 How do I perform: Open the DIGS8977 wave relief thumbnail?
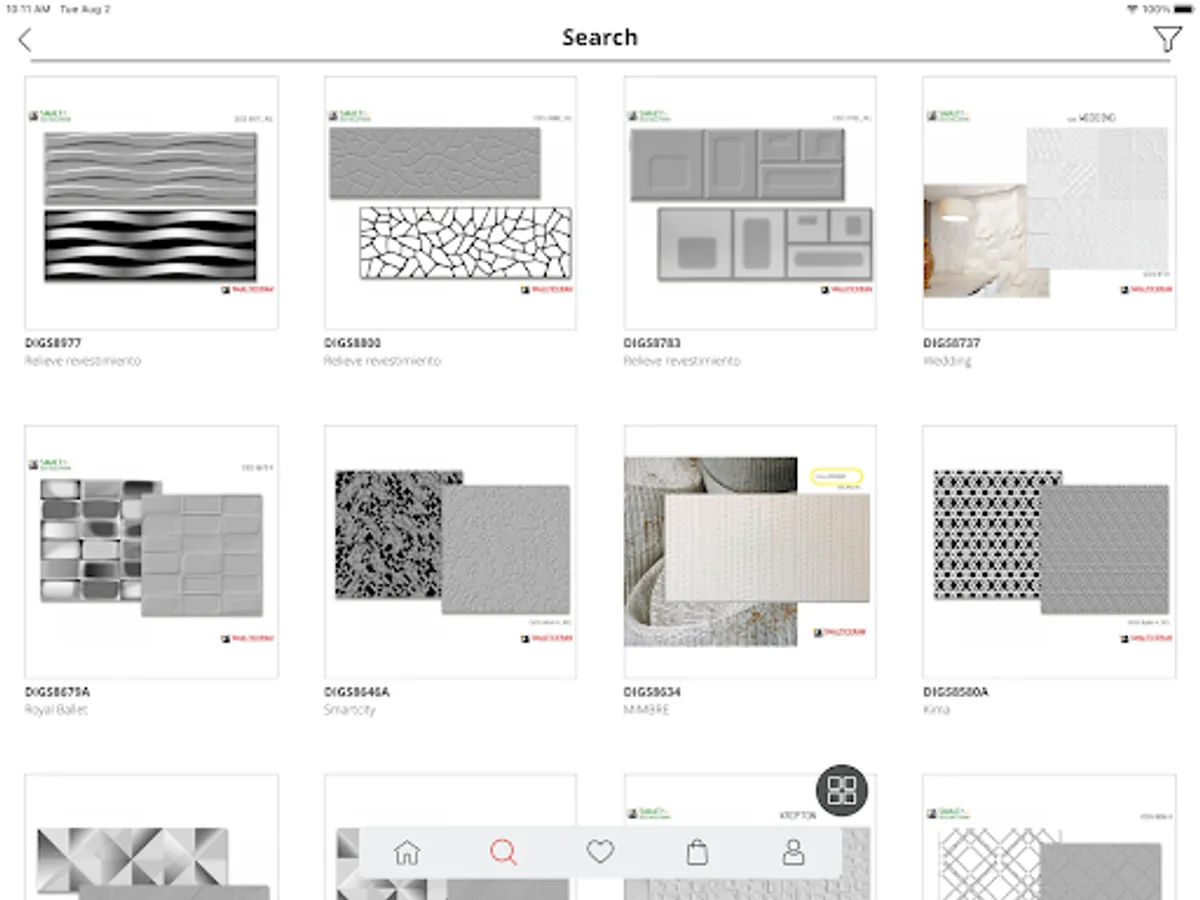(x=151, y=203)
